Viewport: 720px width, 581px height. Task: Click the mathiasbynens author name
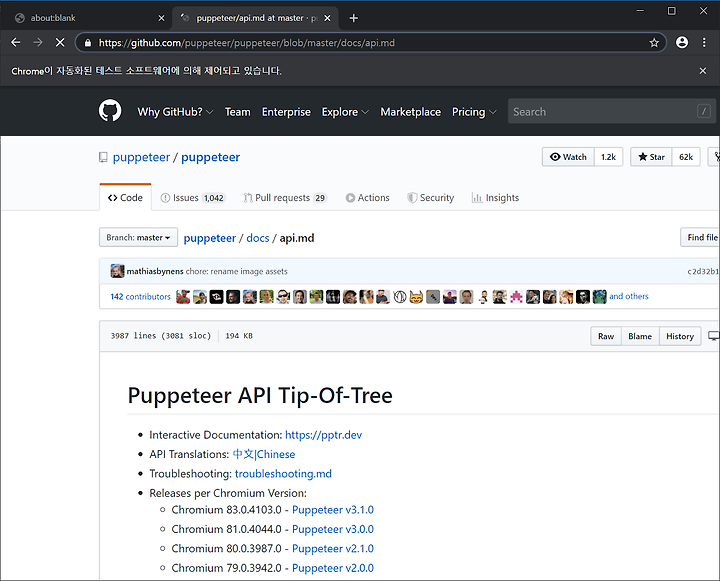coord(155,271)
